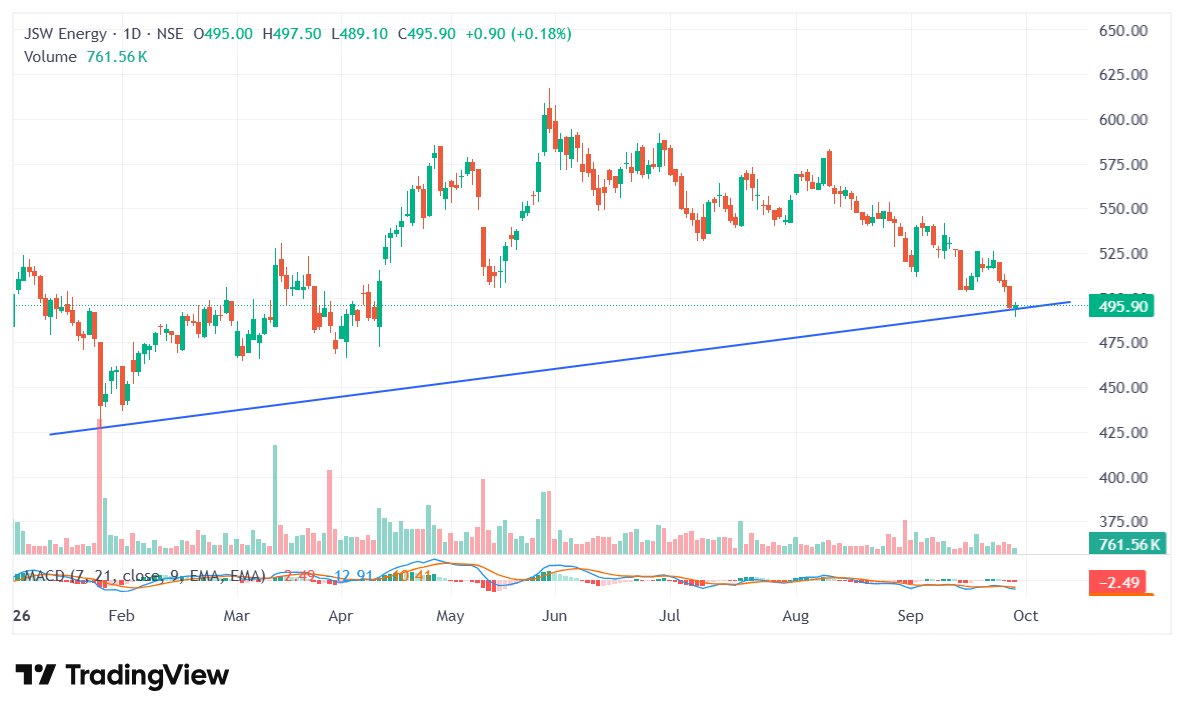Click the Jul label on time axis
Viewport: 1184px width, 715px height.
670,616
